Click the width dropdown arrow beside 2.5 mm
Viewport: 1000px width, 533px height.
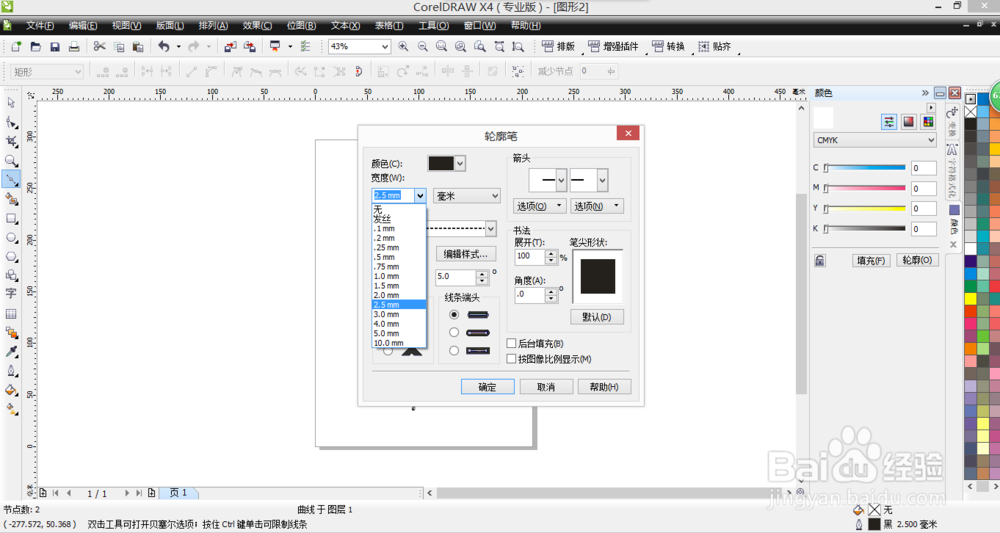pyautogui.click(x=420, y=196)
